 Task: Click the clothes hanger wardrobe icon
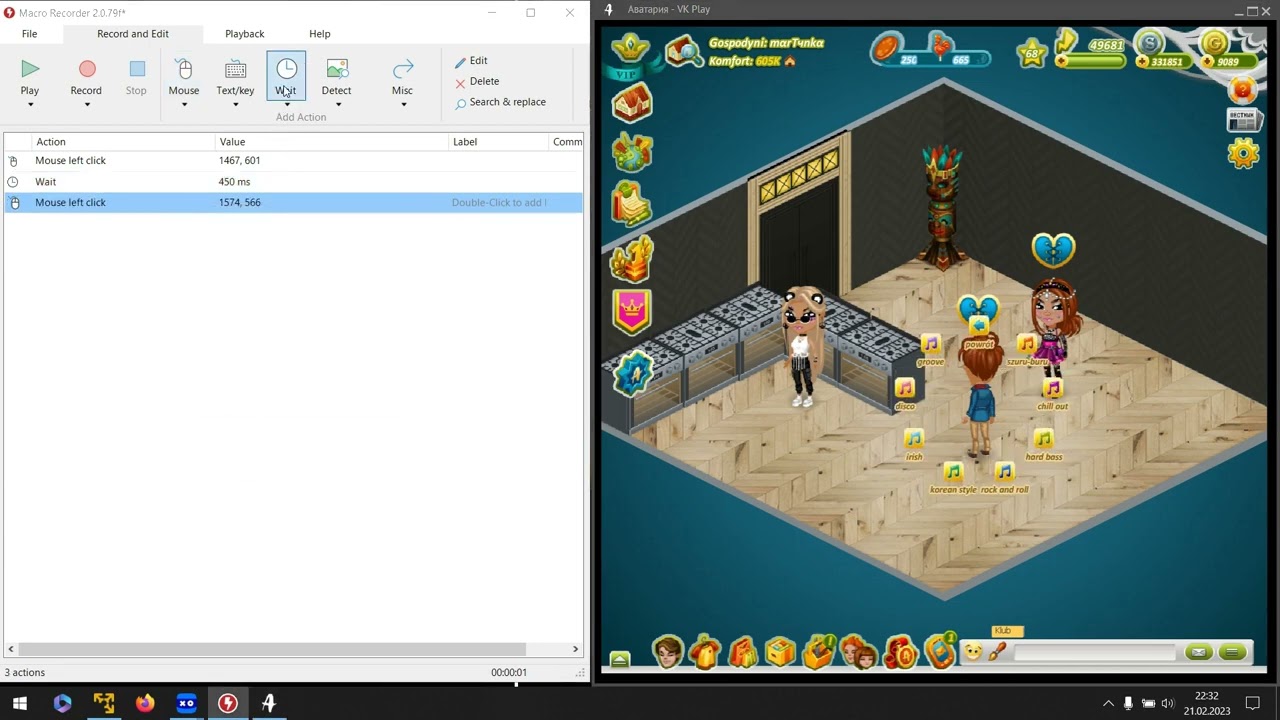[705, 652]
